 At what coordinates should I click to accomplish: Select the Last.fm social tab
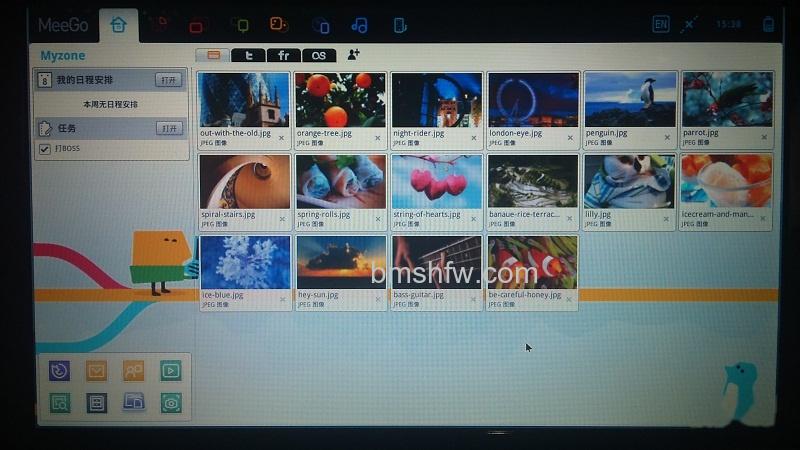click(319, 55)
